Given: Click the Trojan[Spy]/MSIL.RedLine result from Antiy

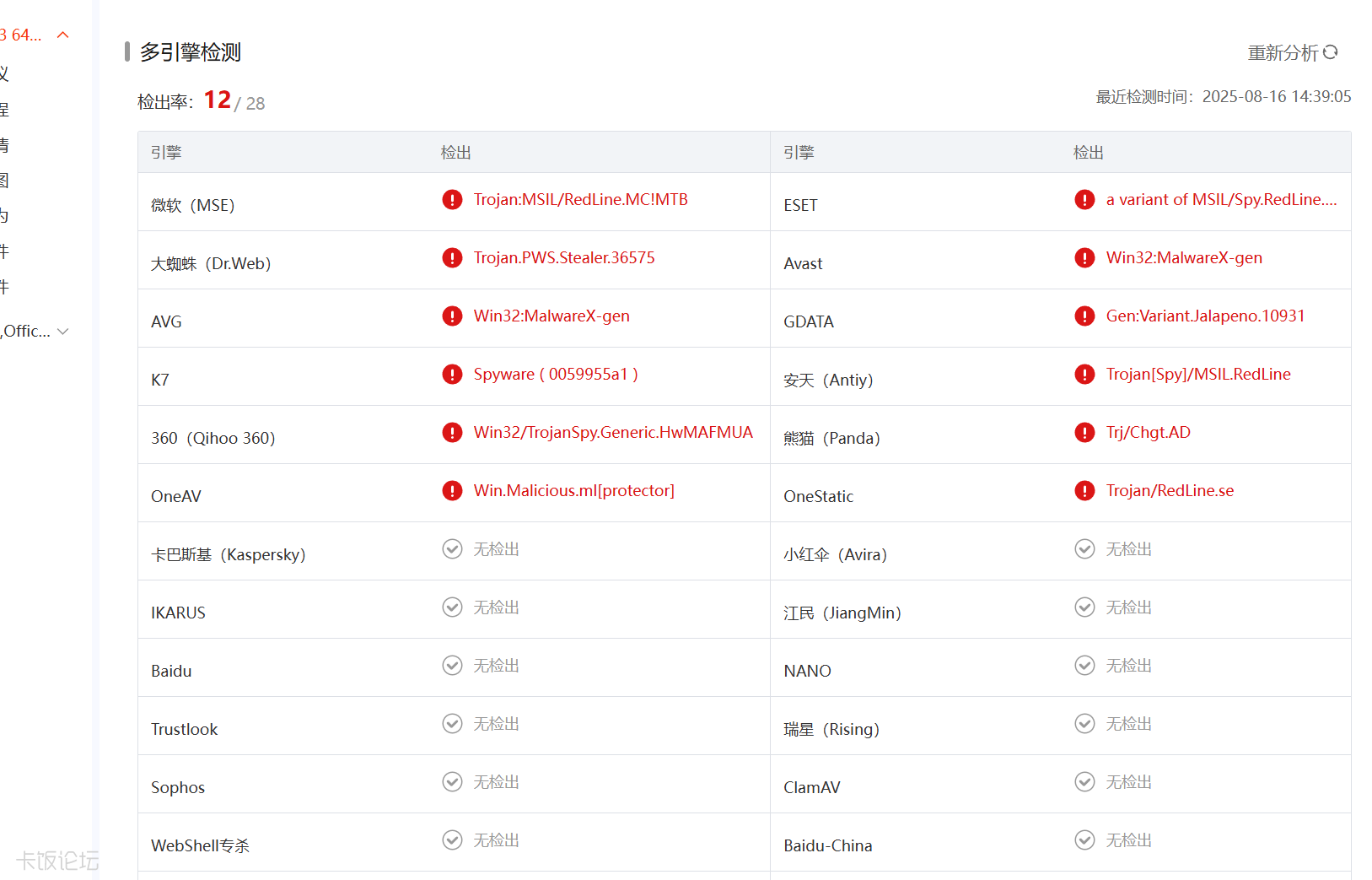Looking at the screenshot, I should (1197, 375).
